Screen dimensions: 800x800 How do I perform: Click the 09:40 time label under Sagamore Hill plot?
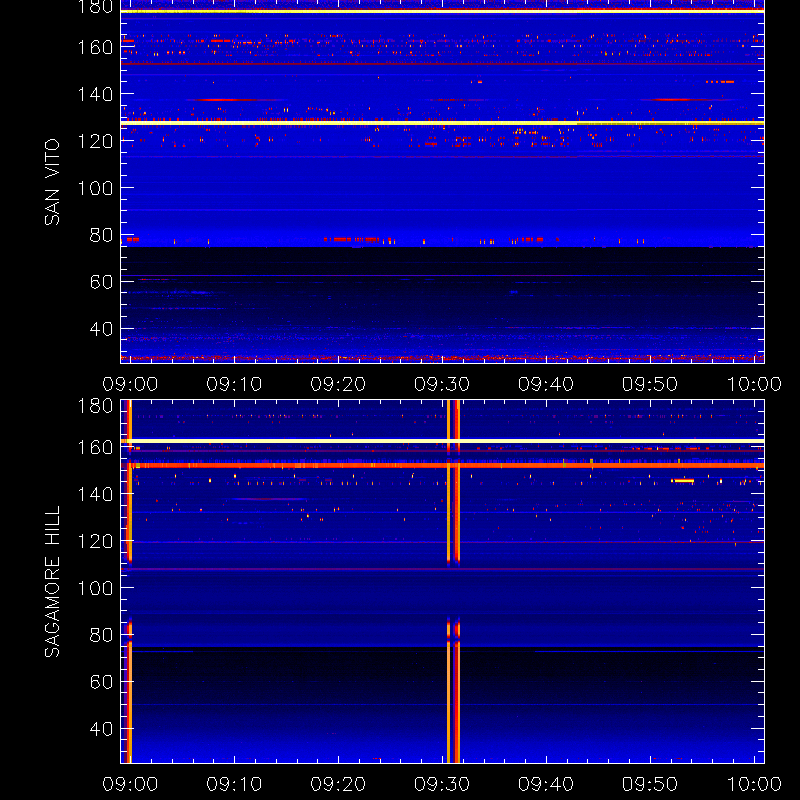point(546,784)
